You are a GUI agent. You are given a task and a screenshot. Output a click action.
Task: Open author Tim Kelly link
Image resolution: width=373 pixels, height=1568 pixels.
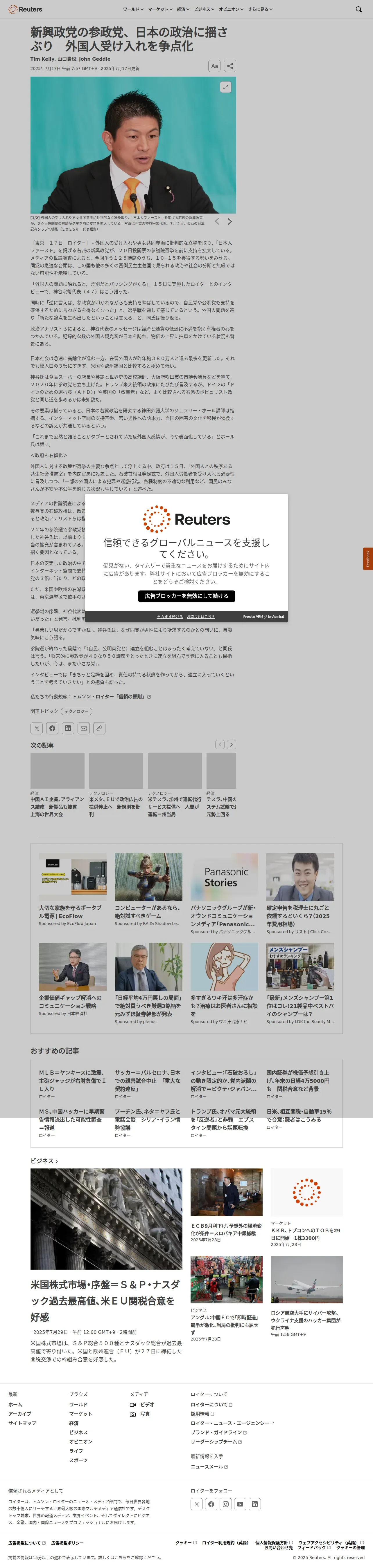[42, 59]
